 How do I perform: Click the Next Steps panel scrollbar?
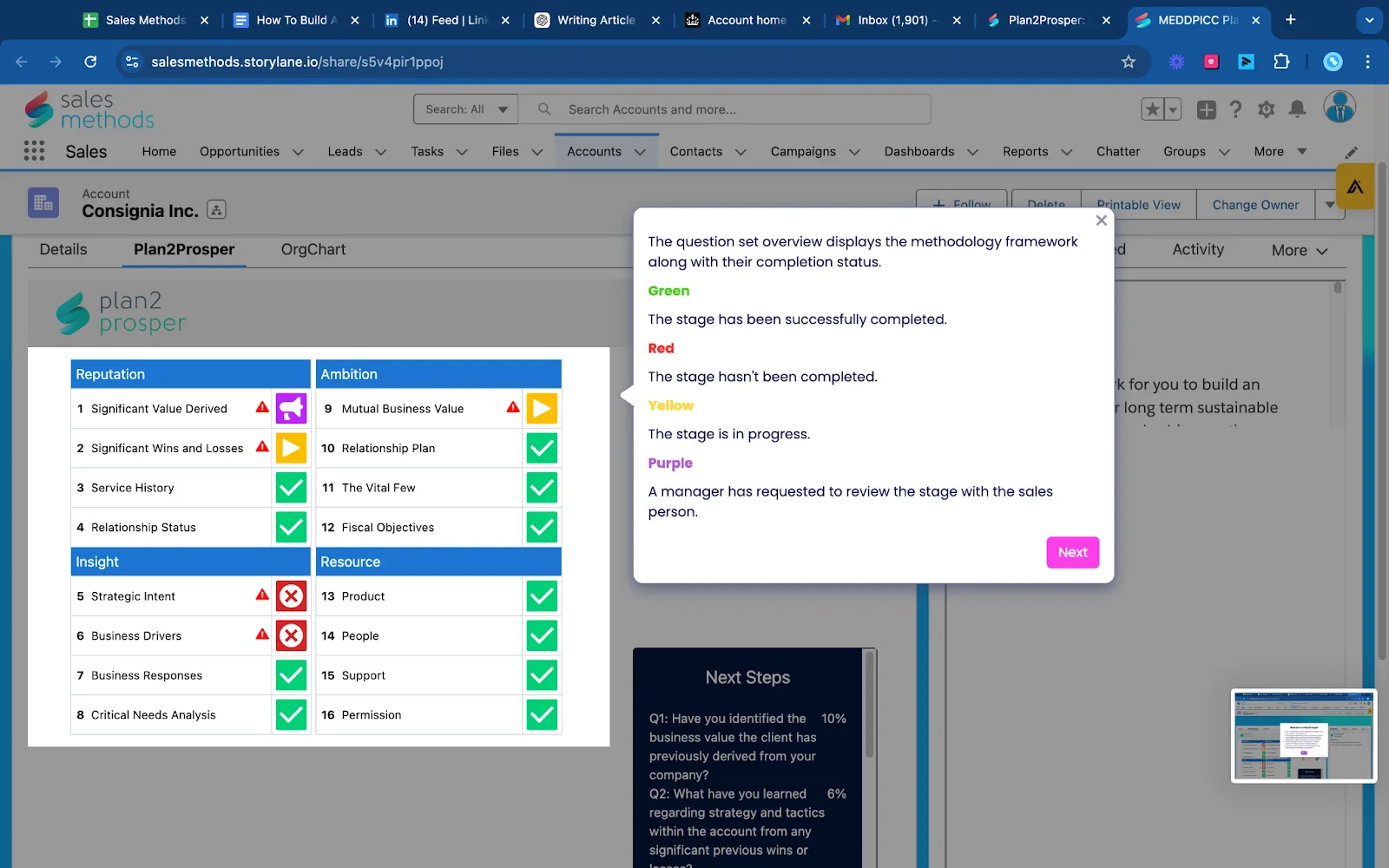point(869,705)
